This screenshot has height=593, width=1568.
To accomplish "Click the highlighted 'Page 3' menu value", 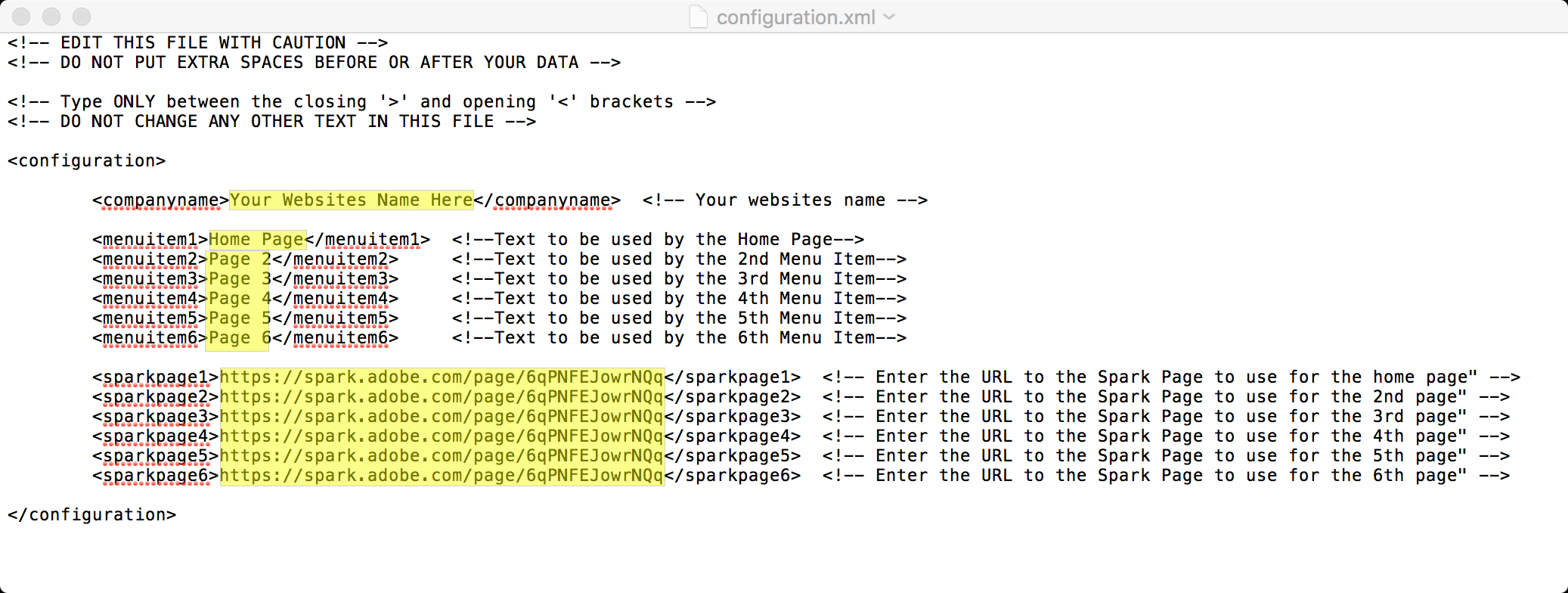I will pos(239,279).
